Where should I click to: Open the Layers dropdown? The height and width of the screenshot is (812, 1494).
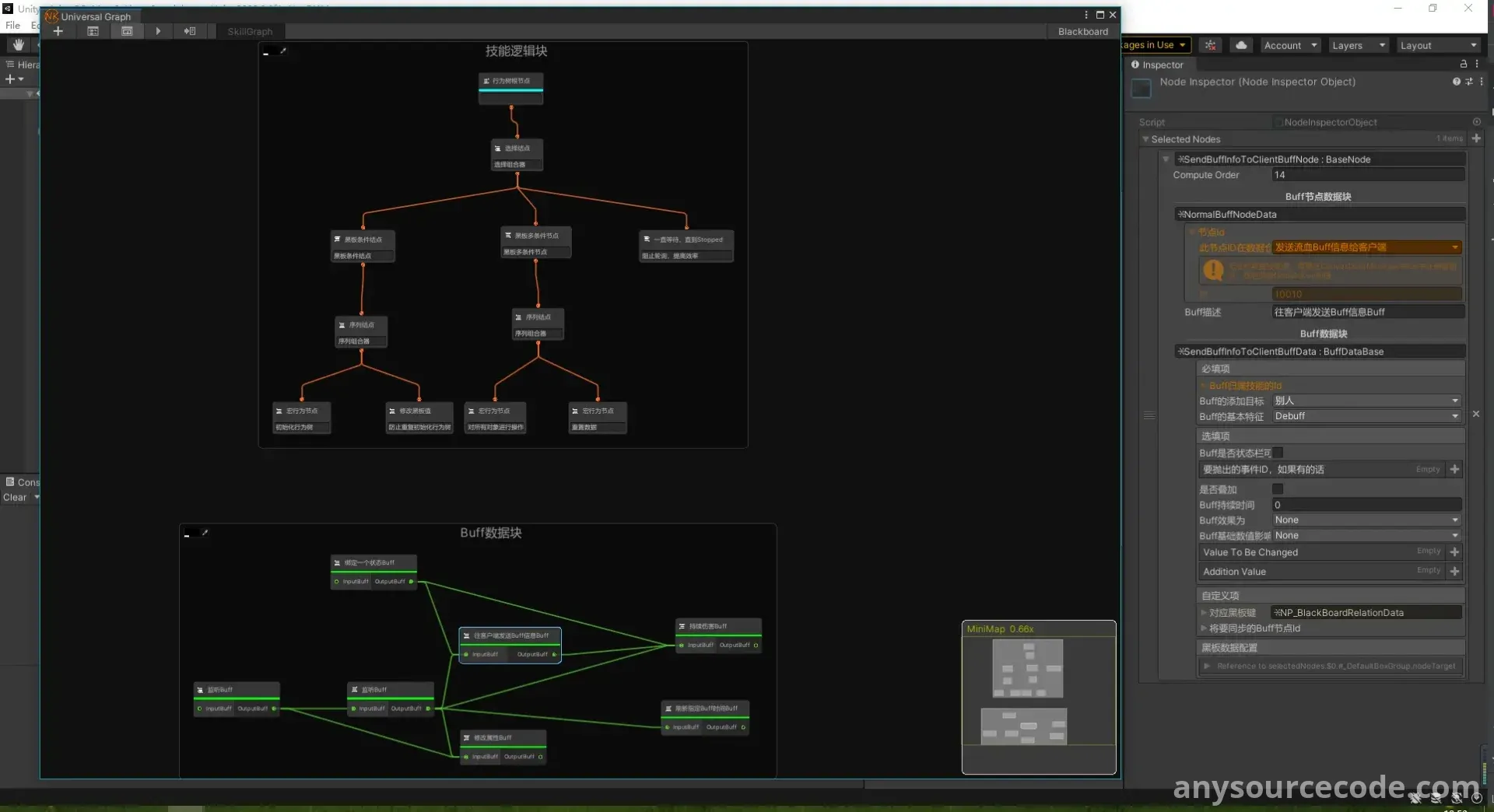point(1357,45)
